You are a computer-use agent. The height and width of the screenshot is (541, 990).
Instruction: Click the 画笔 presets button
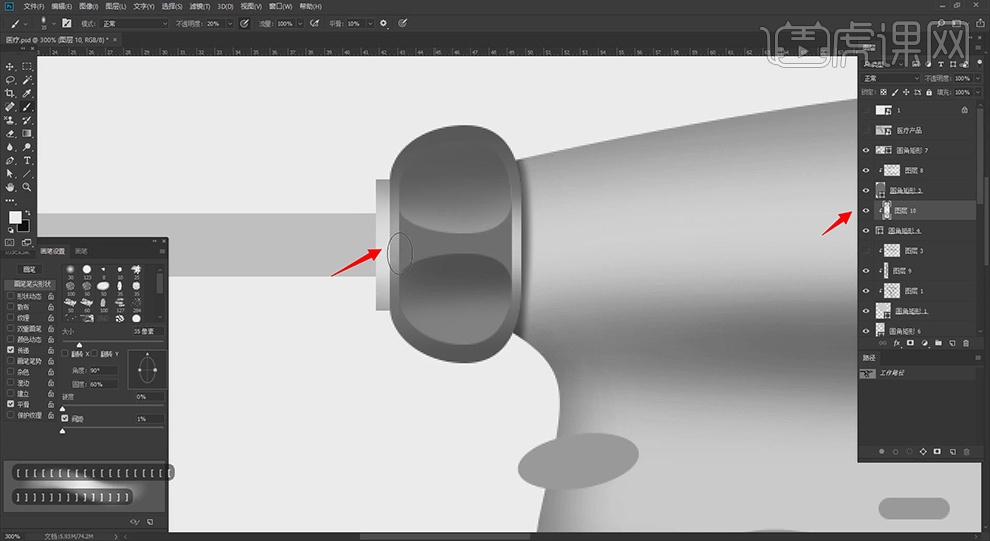[x=30, y=270]
